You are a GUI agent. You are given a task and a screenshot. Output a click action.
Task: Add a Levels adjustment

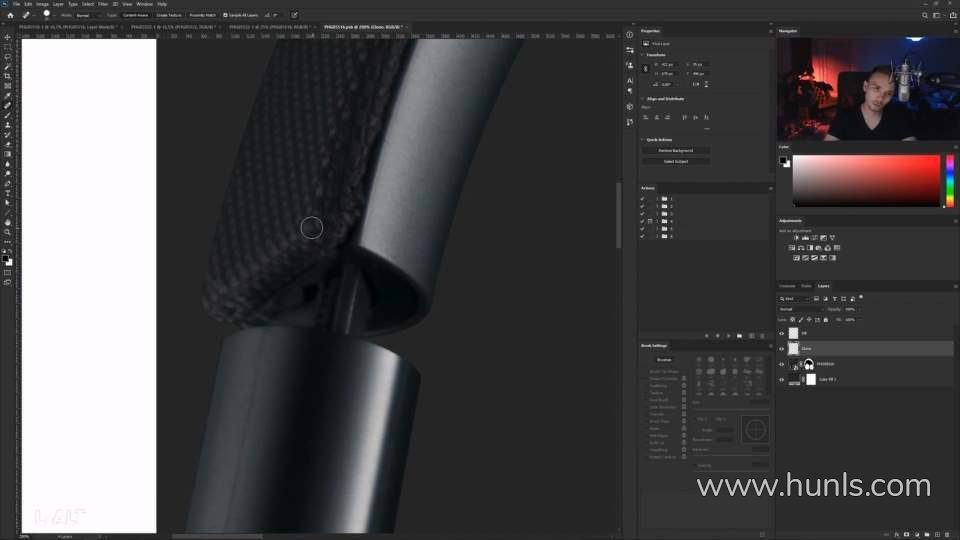pos(805,238)
